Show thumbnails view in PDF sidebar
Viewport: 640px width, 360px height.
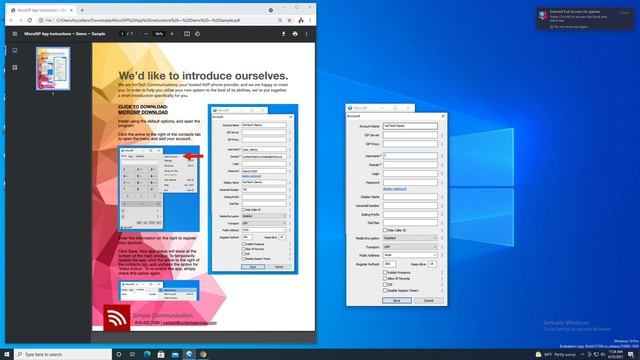point(15,51)
